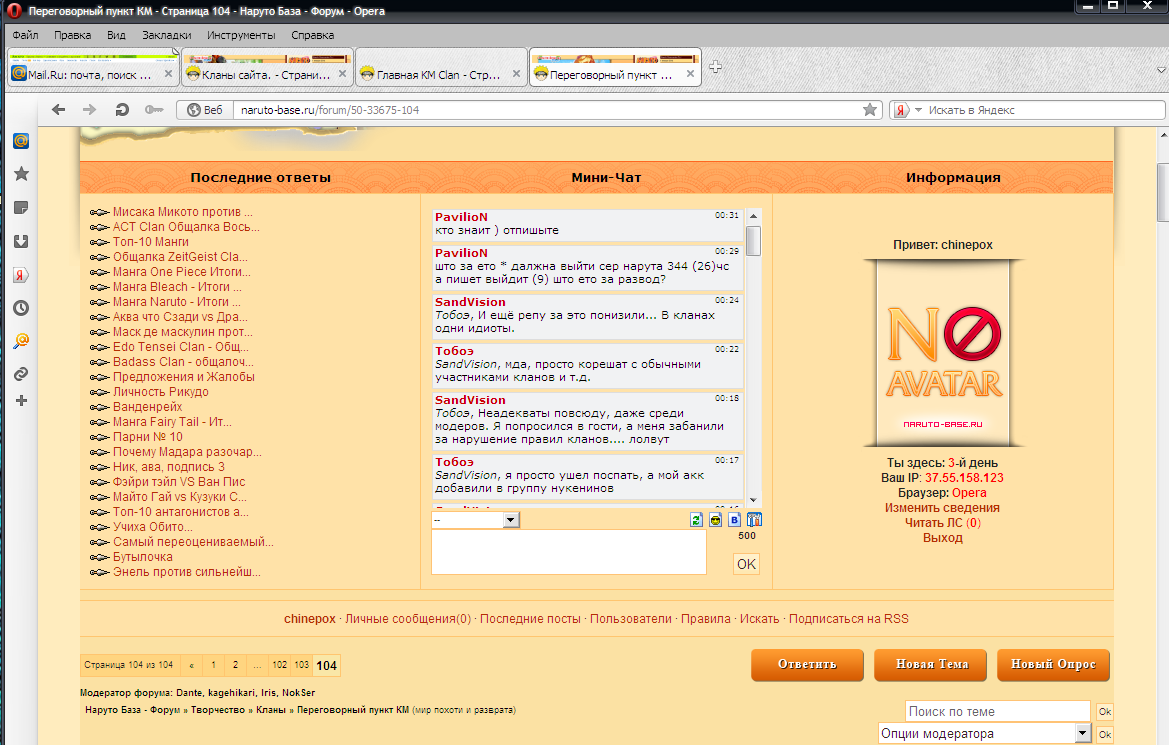This screenshot has width=1169, height=745.
Task: Open Последние посты link
Action: [x=530, y=619]
